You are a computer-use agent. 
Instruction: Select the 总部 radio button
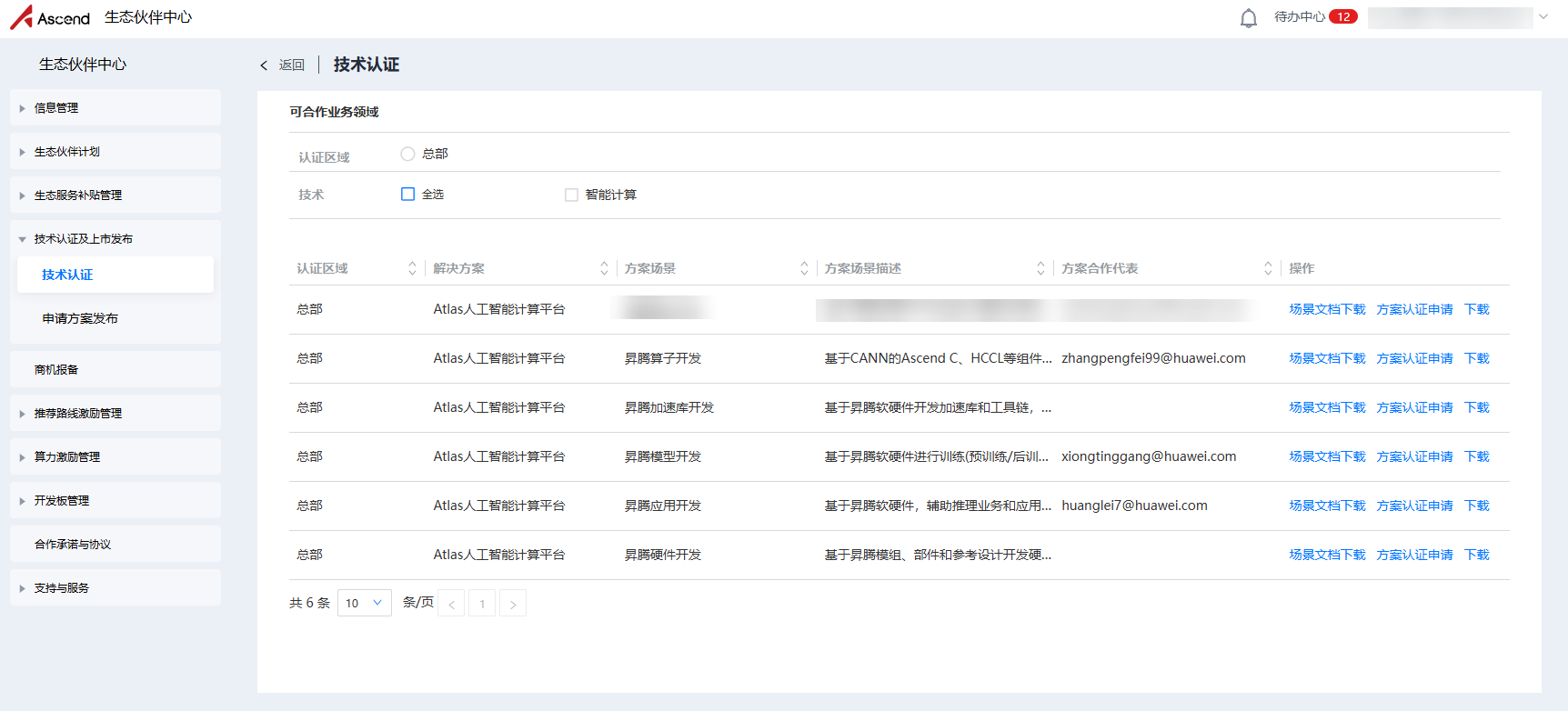pyautogui.click(x=407, y=154)
